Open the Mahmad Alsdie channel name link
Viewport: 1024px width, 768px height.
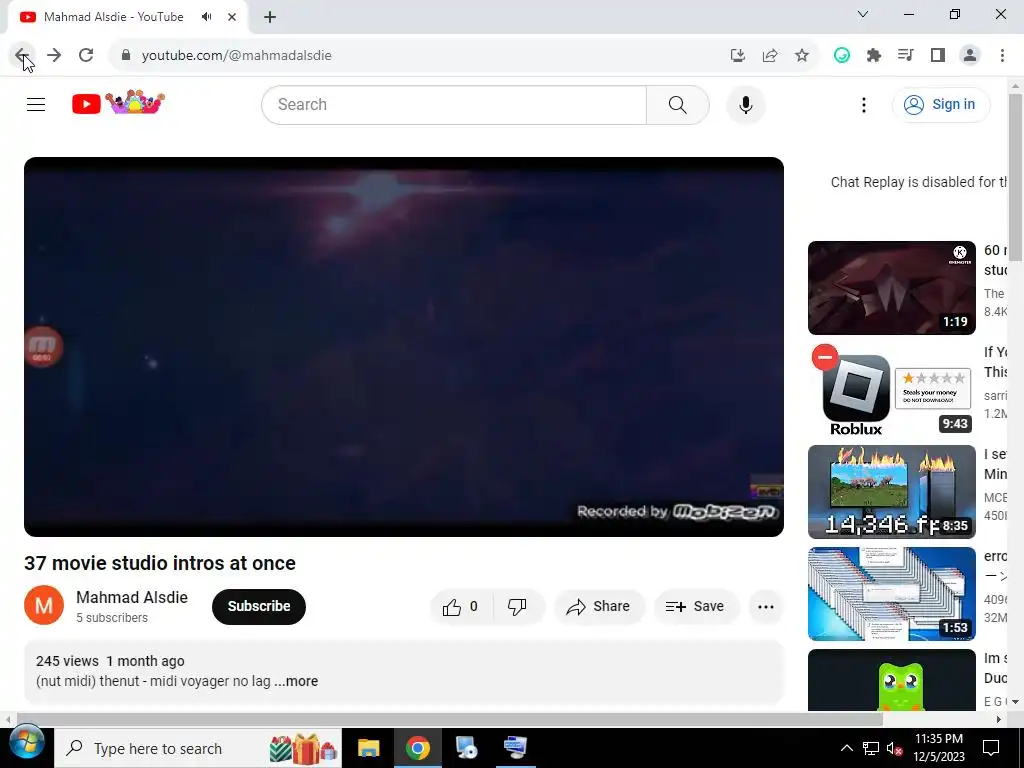click(x=132, y=598)
